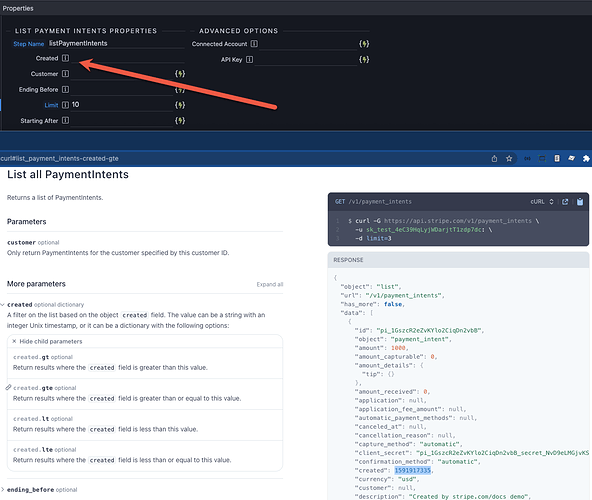Screen dimensions: 592x500
Task: Click the List all PaymentIntents heading
Action: click(68, 174)
